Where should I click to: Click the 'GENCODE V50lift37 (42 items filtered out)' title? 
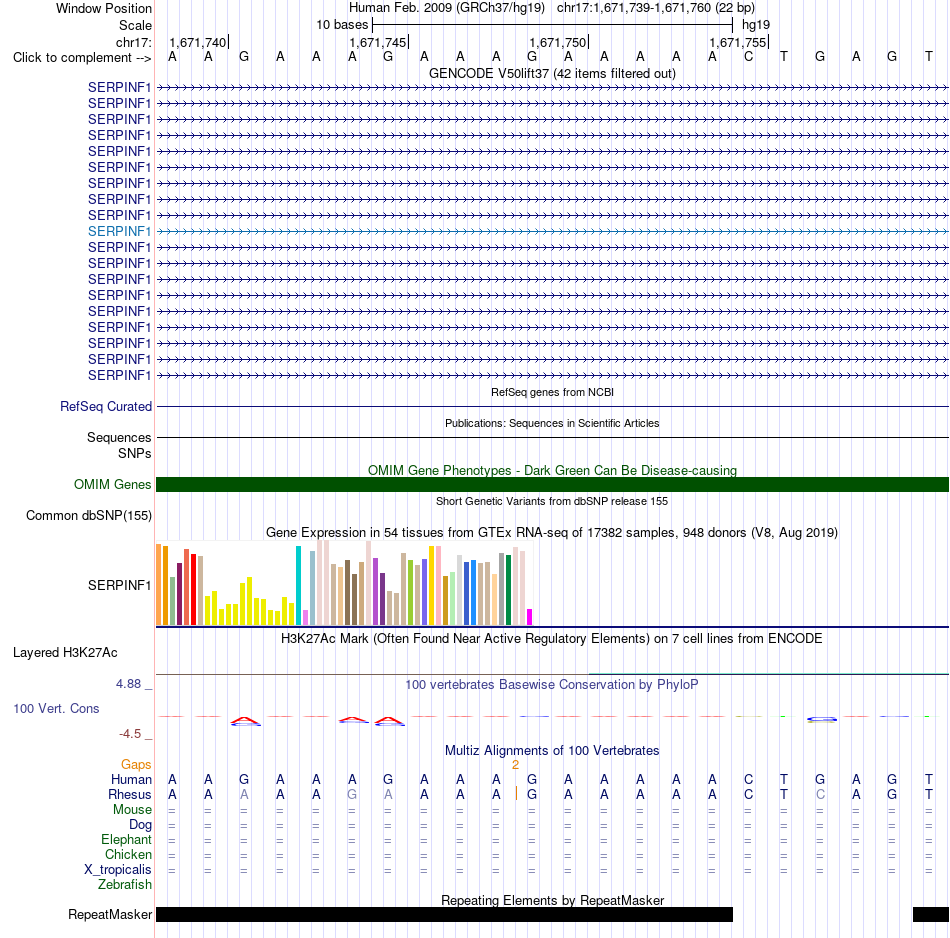[552, 73]
